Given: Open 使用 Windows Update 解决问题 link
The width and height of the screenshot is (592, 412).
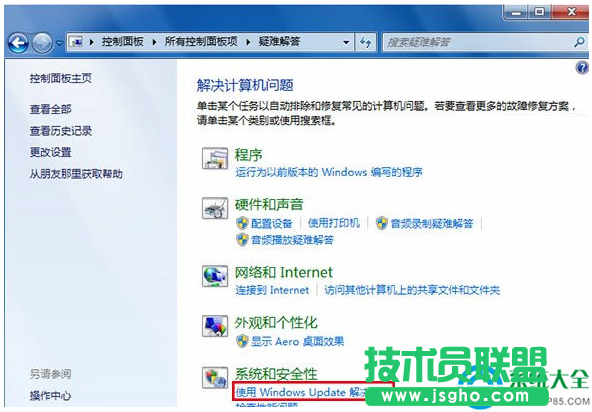Looking at the screenshot, I should coord(300,392).
